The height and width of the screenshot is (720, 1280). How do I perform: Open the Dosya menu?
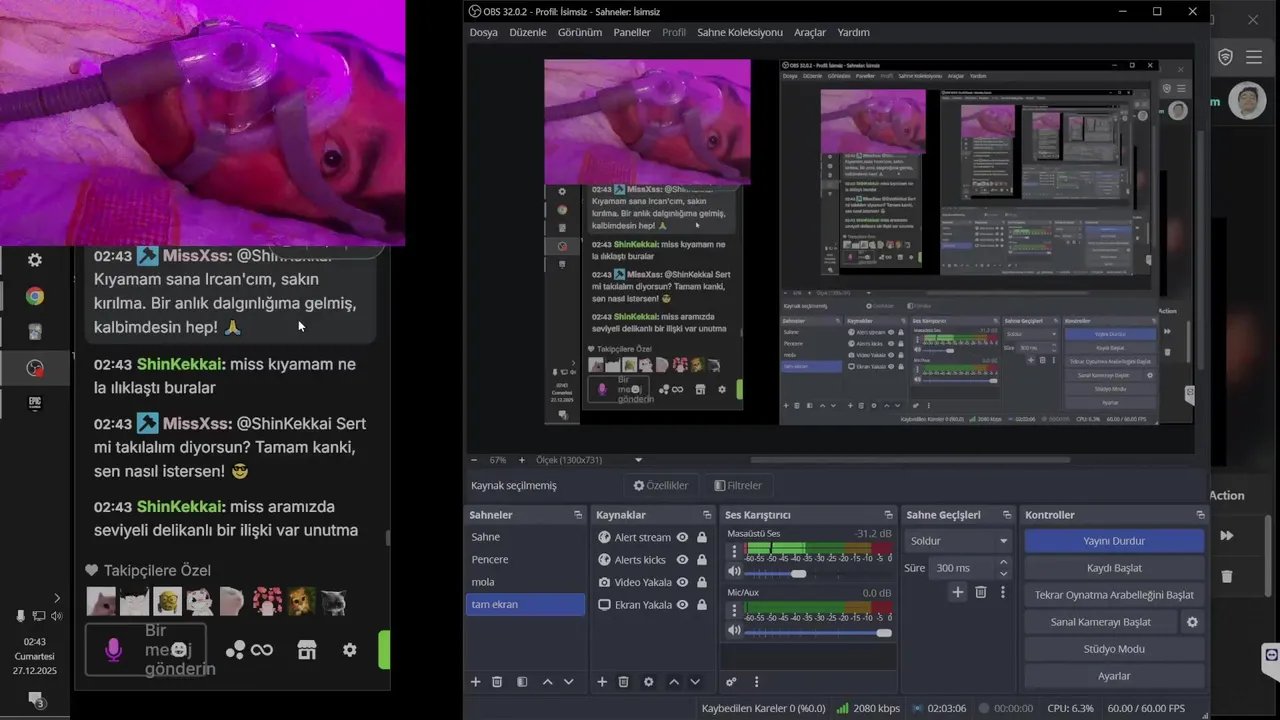[483, 32]
